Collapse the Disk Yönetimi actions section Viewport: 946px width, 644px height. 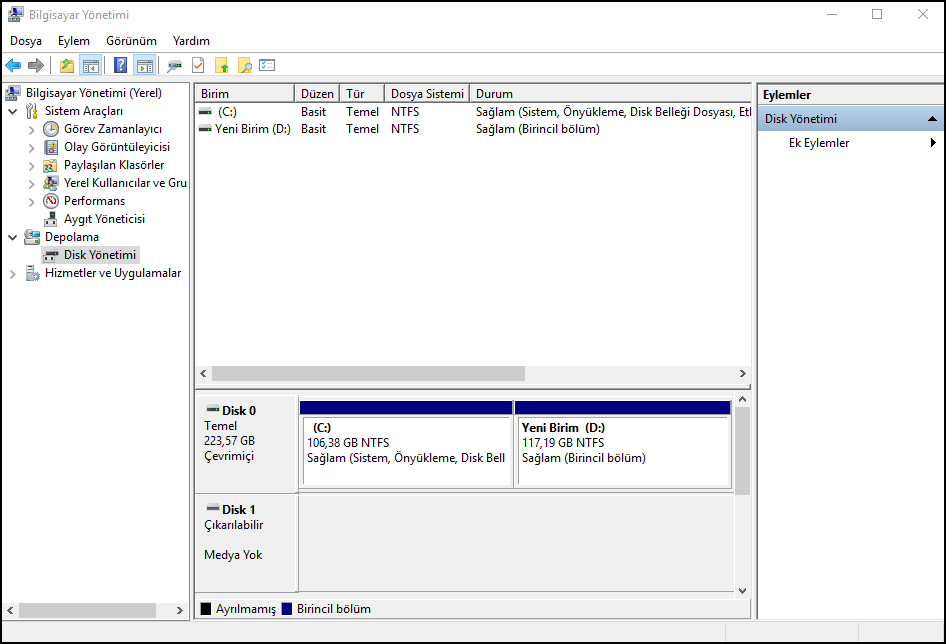tap(932, 119)
